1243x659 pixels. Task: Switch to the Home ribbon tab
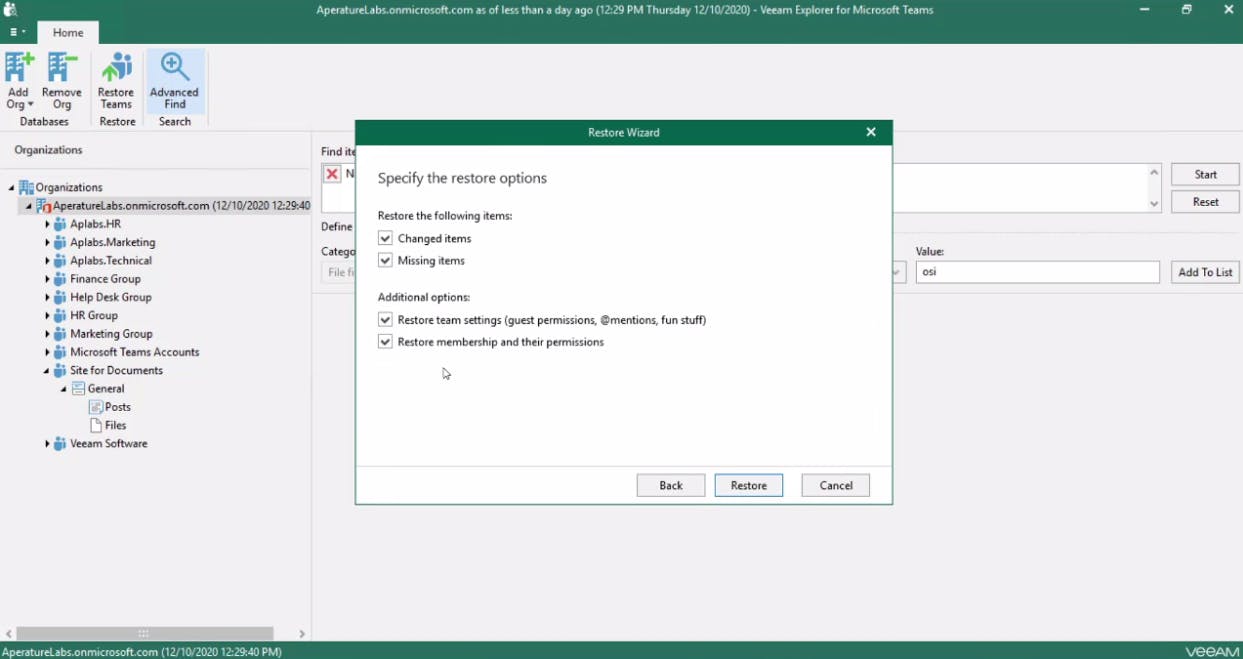[68, 32]
